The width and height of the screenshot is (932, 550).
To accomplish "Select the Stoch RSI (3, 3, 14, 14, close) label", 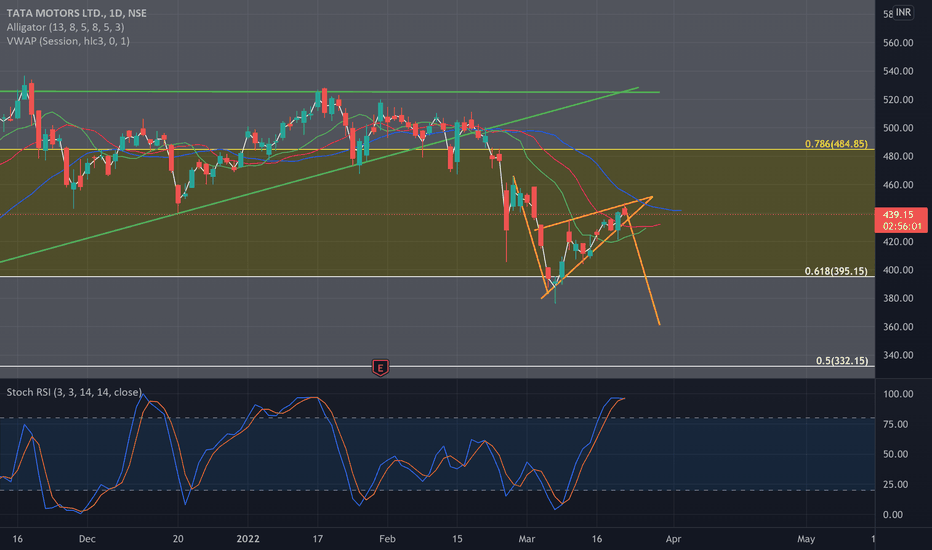I will click(74, 392).
